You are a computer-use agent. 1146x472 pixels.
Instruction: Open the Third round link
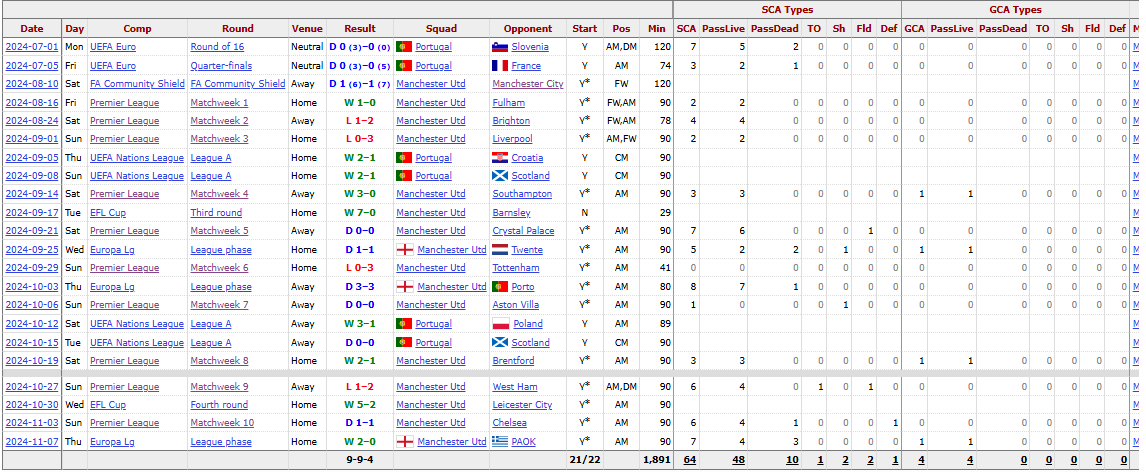[x=216, y=213]
